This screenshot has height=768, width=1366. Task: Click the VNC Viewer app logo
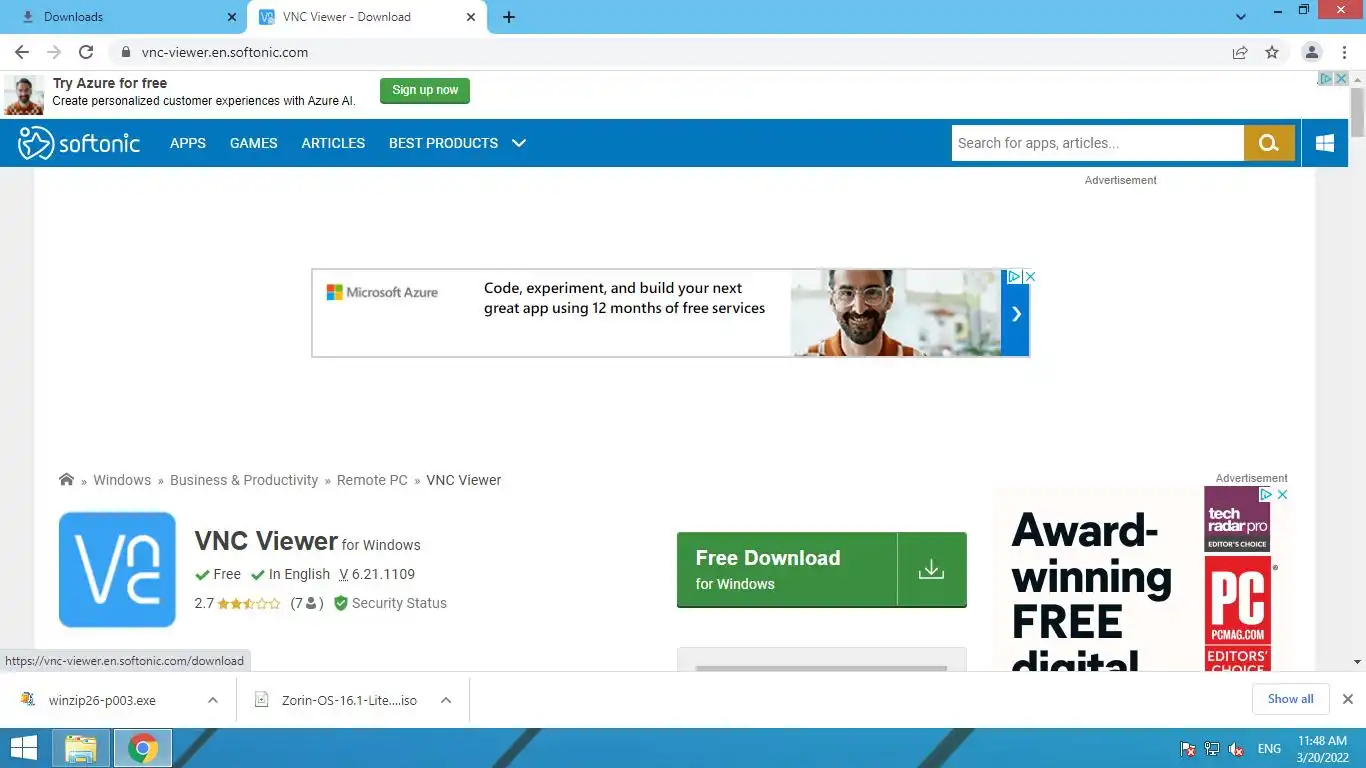(117, 570)
